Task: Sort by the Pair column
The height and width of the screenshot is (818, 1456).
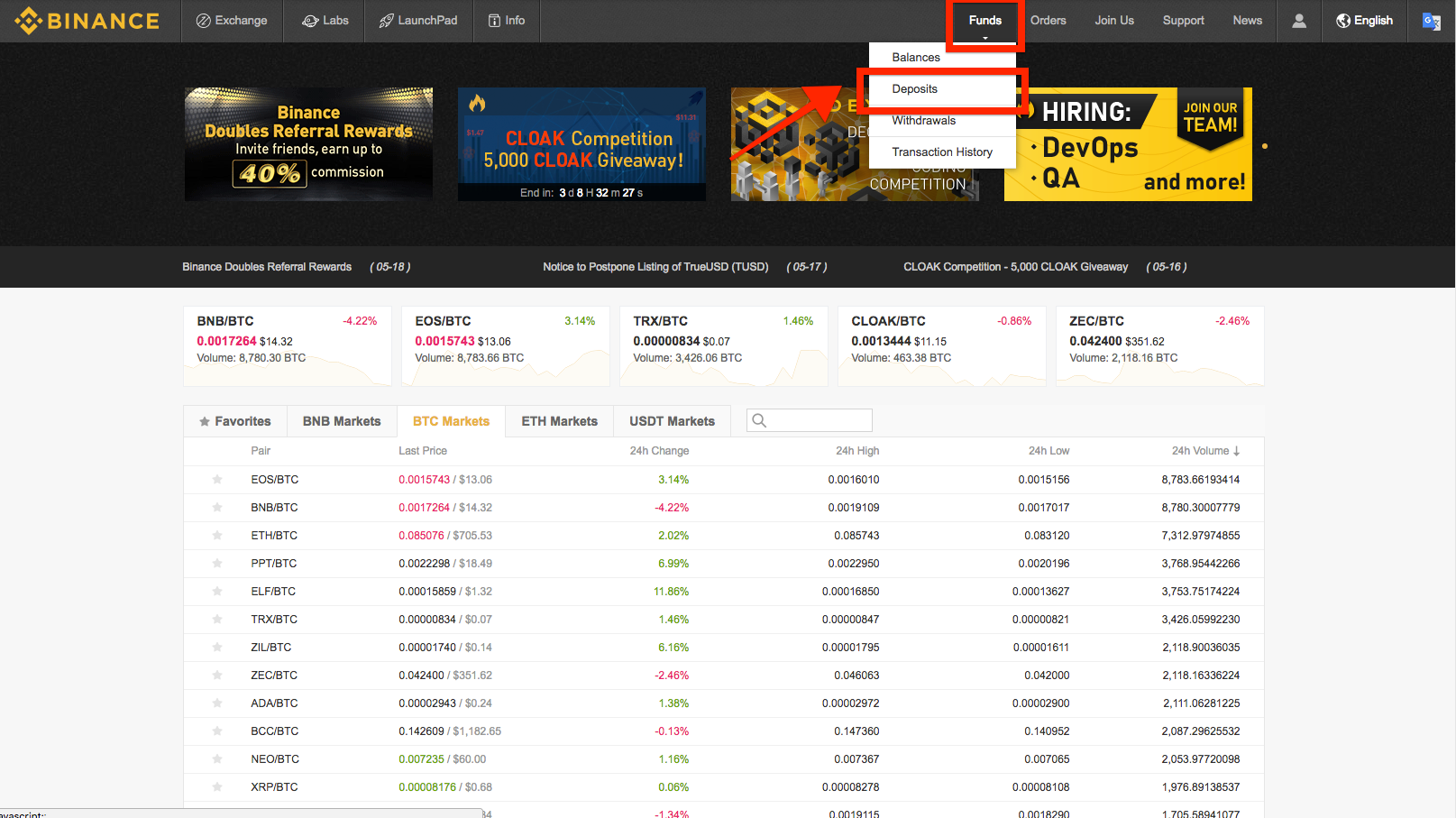Action: click(x=261, y=451)
